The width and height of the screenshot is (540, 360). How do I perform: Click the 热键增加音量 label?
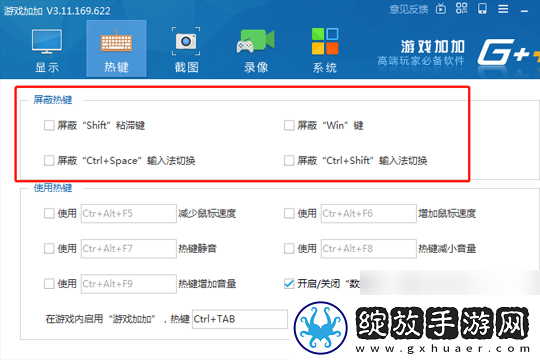pos(207,284)
